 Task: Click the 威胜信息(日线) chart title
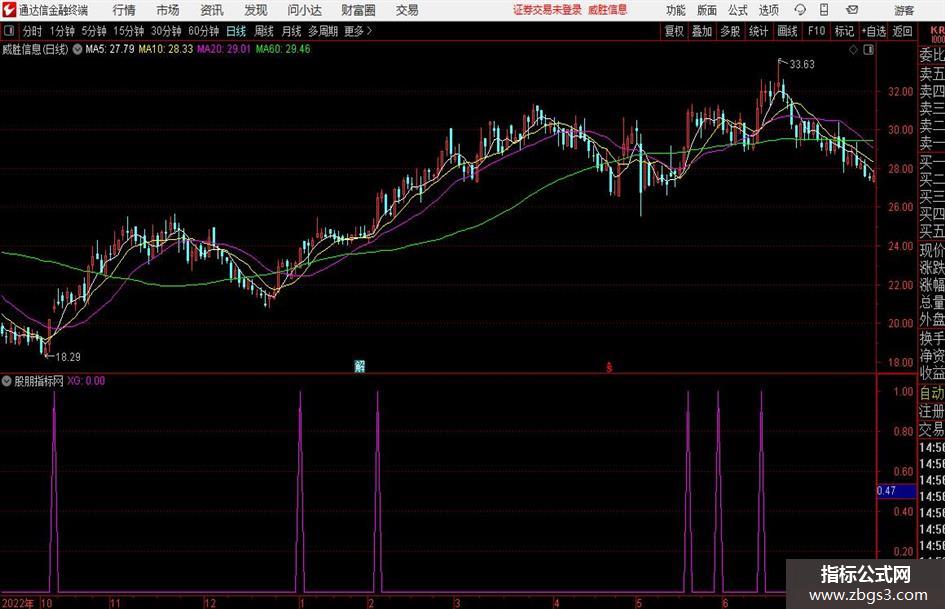click(x=35, y=49)
